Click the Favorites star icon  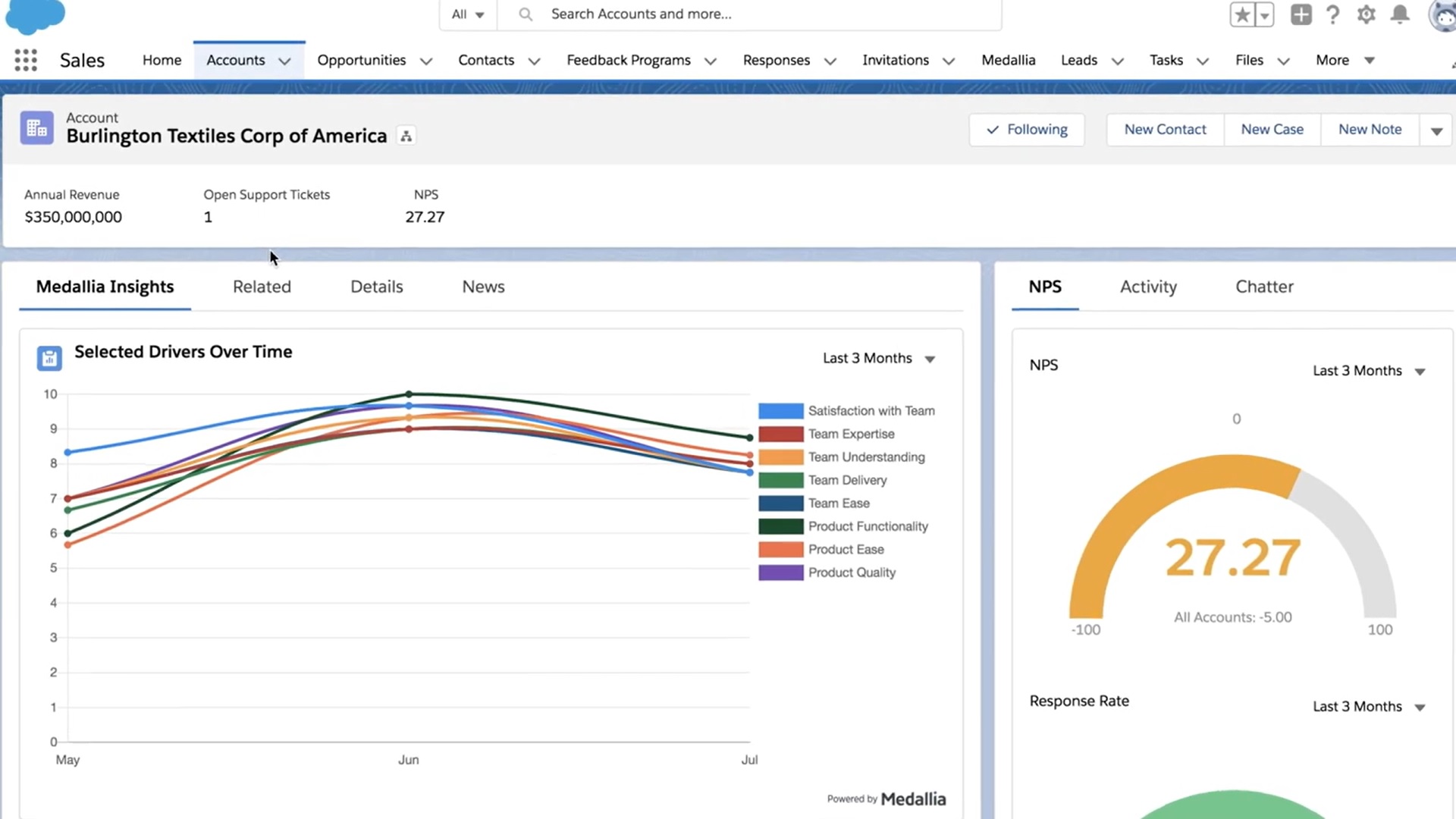pos(1242,14)
